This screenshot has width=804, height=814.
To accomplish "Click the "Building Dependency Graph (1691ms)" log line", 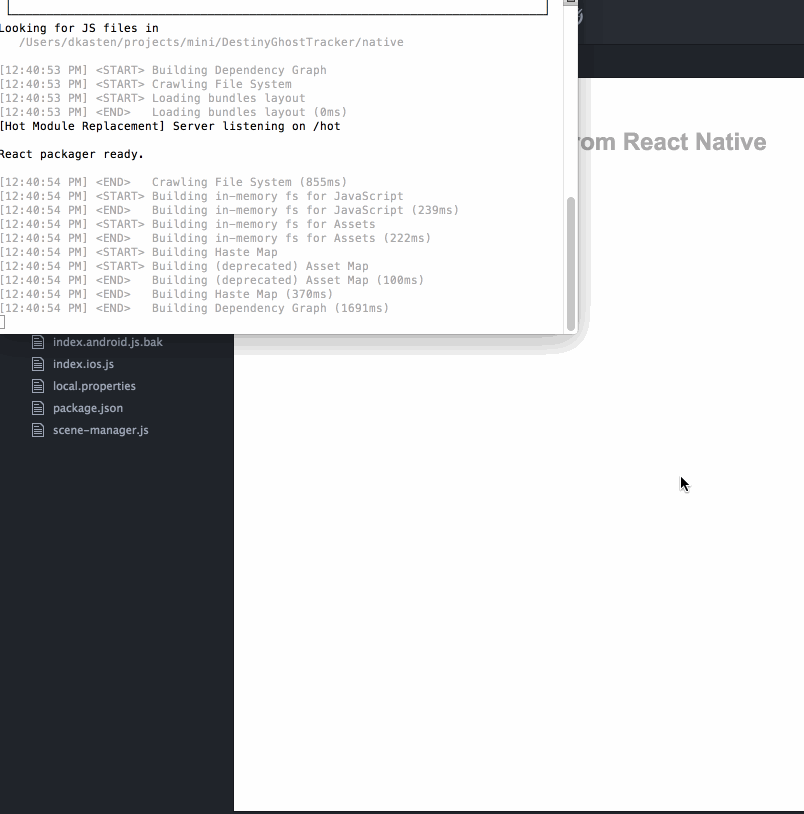I will point(270,308).
